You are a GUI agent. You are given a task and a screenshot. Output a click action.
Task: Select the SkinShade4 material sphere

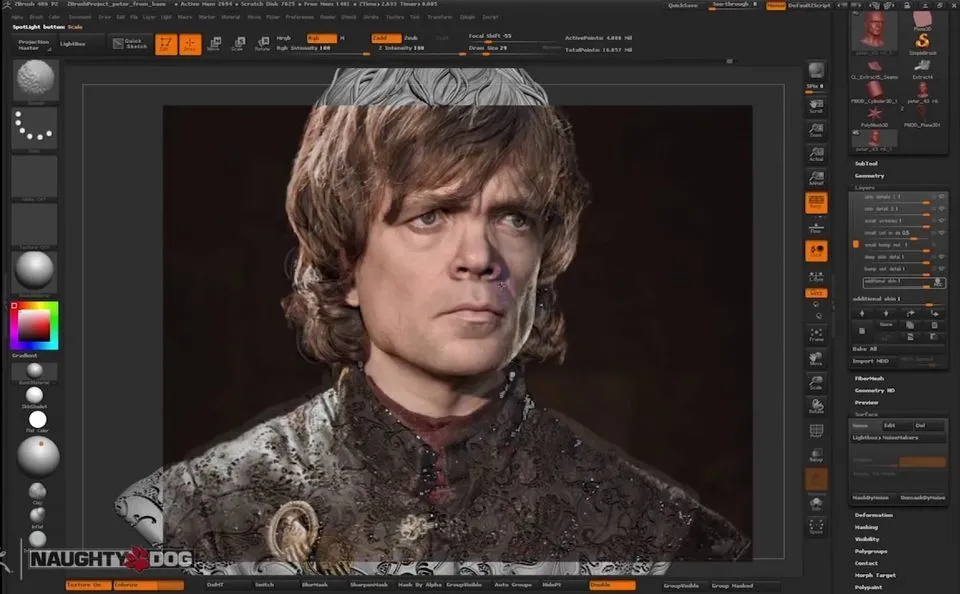tap(34, 396)
